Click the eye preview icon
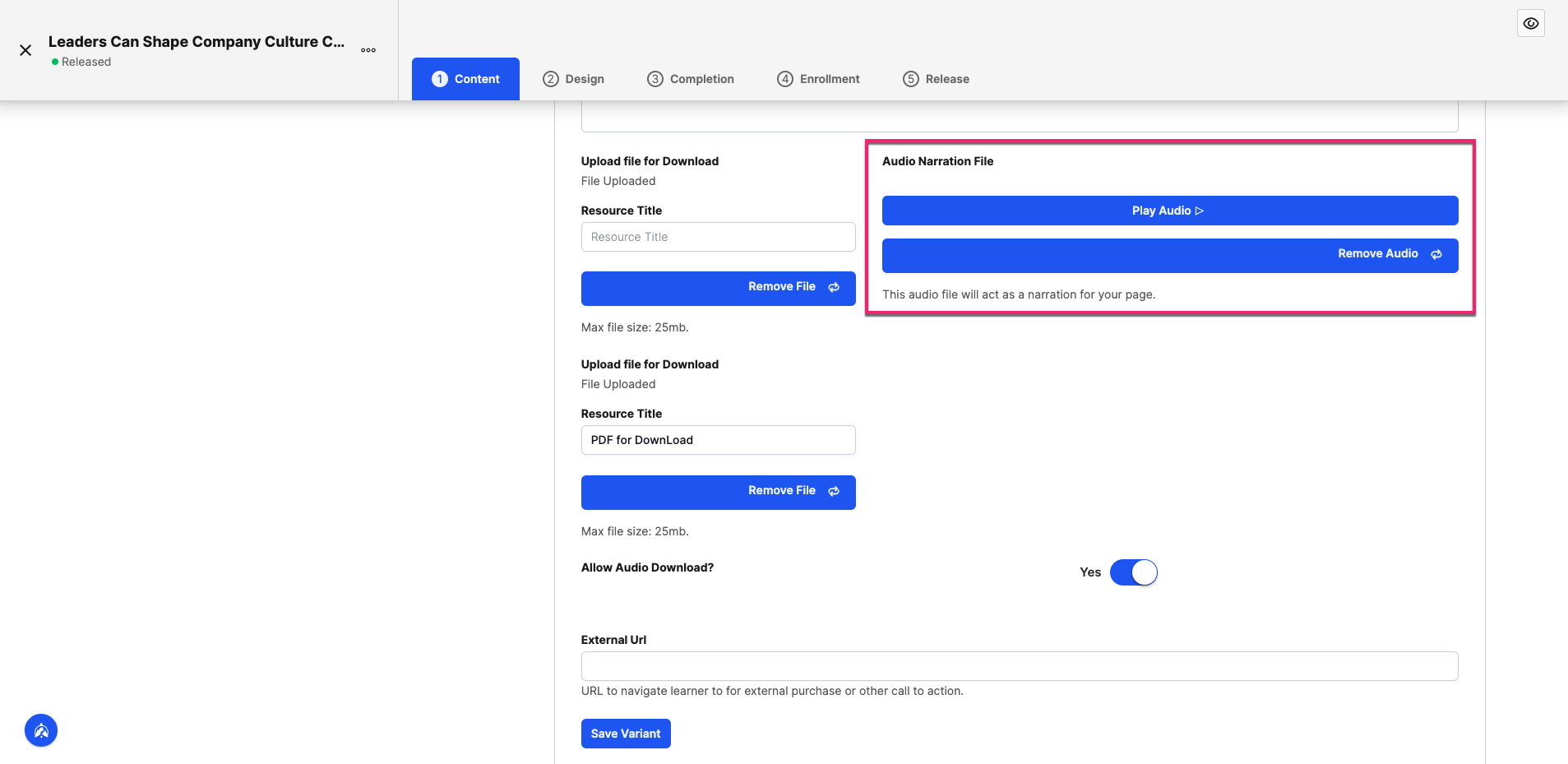 coord(1530,23)
